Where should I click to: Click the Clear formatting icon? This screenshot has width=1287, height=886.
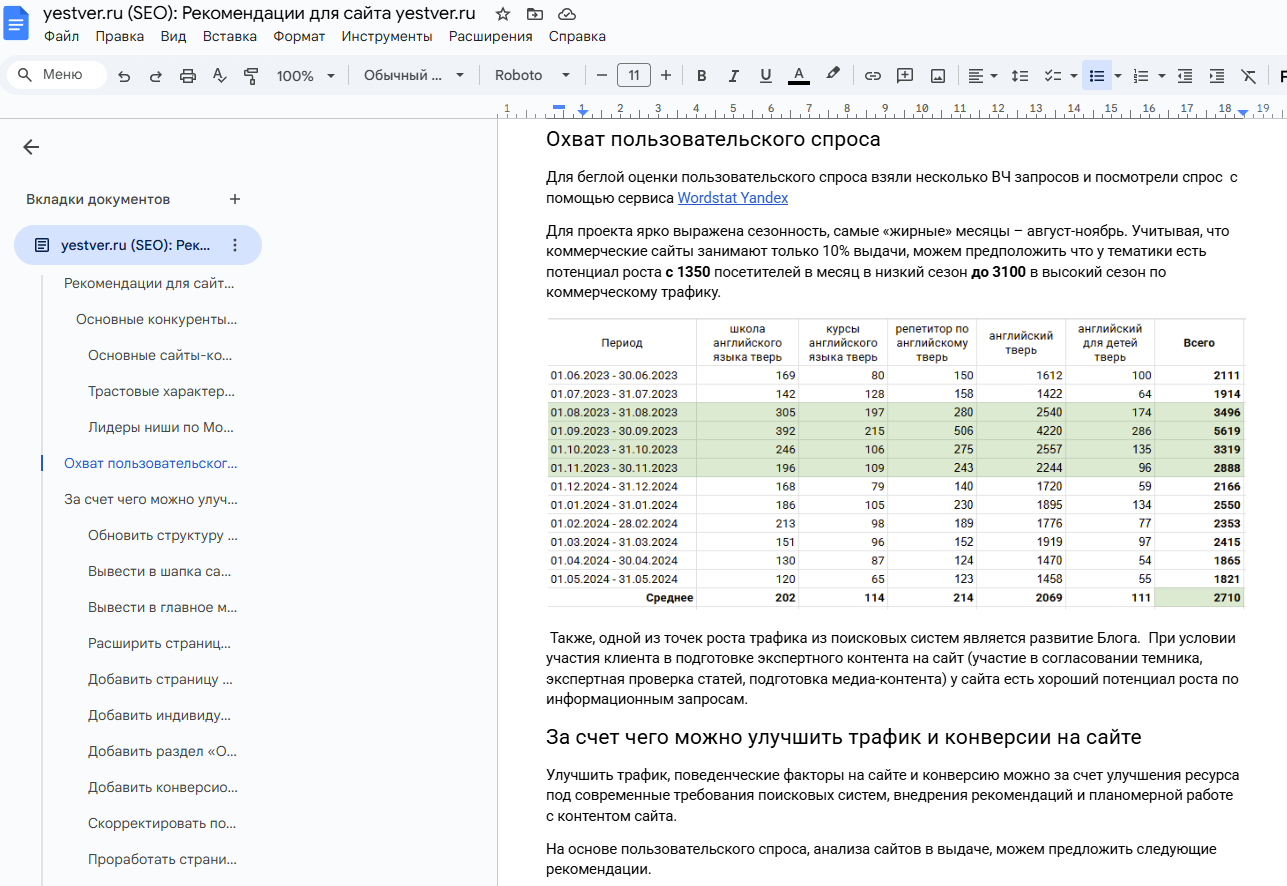1248,76
